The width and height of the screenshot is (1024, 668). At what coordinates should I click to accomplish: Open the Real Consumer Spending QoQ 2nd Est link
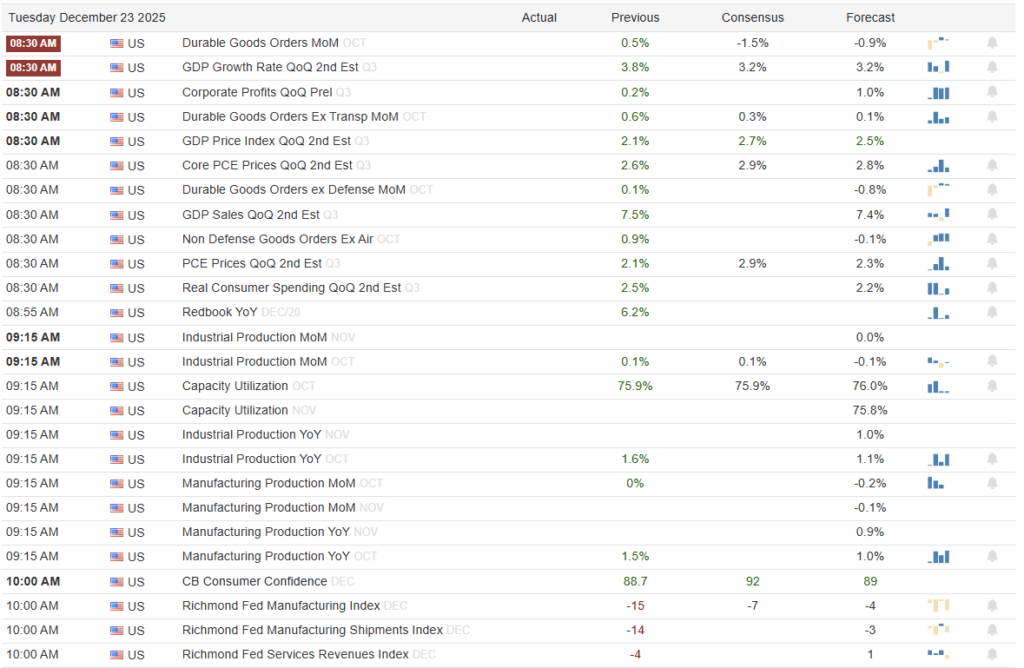pyautogui.click(x=291, y=288)
